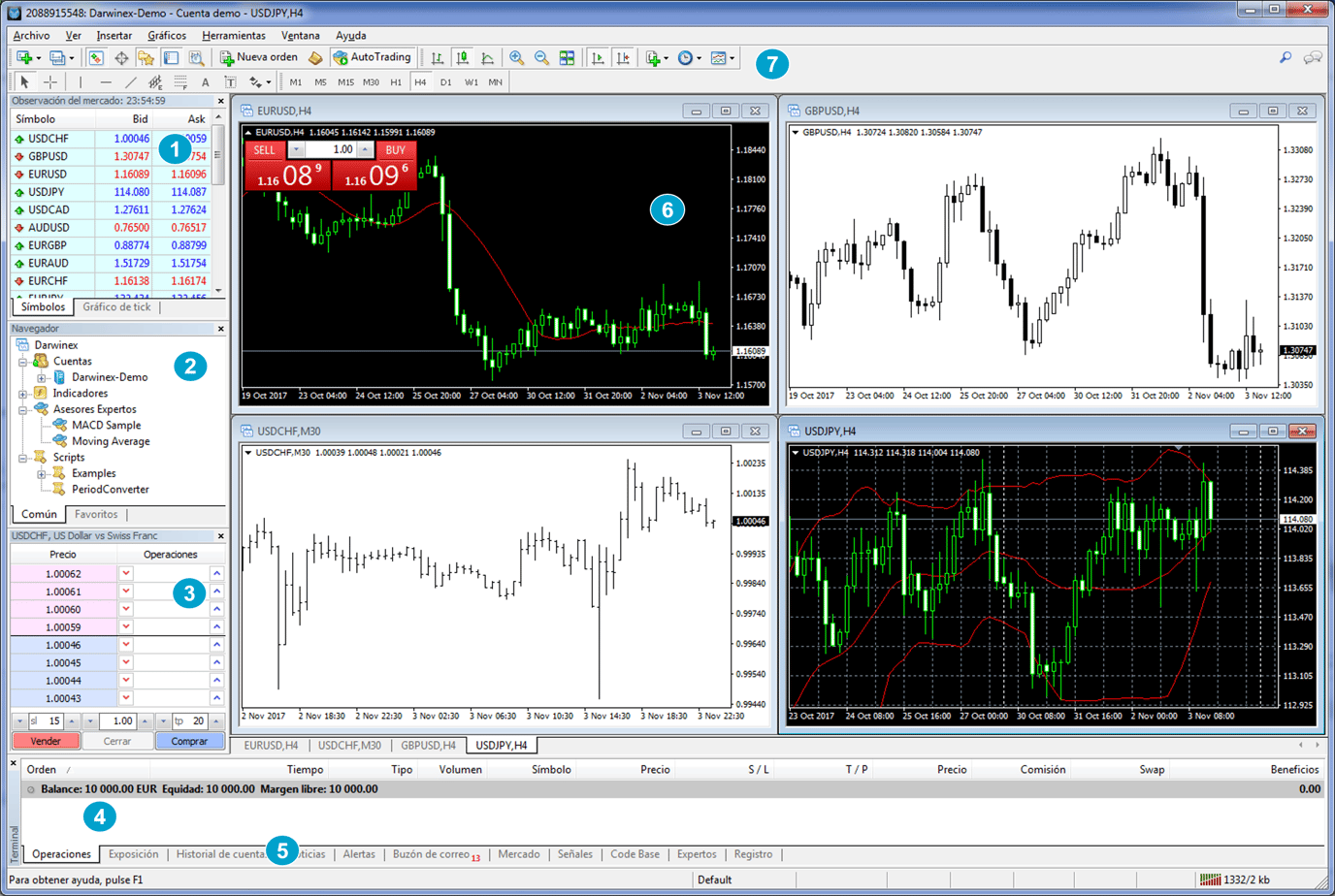This screenshot has width=1335, height=896.
Task: Select the trendline drawing tool
Action: [131, 82]
